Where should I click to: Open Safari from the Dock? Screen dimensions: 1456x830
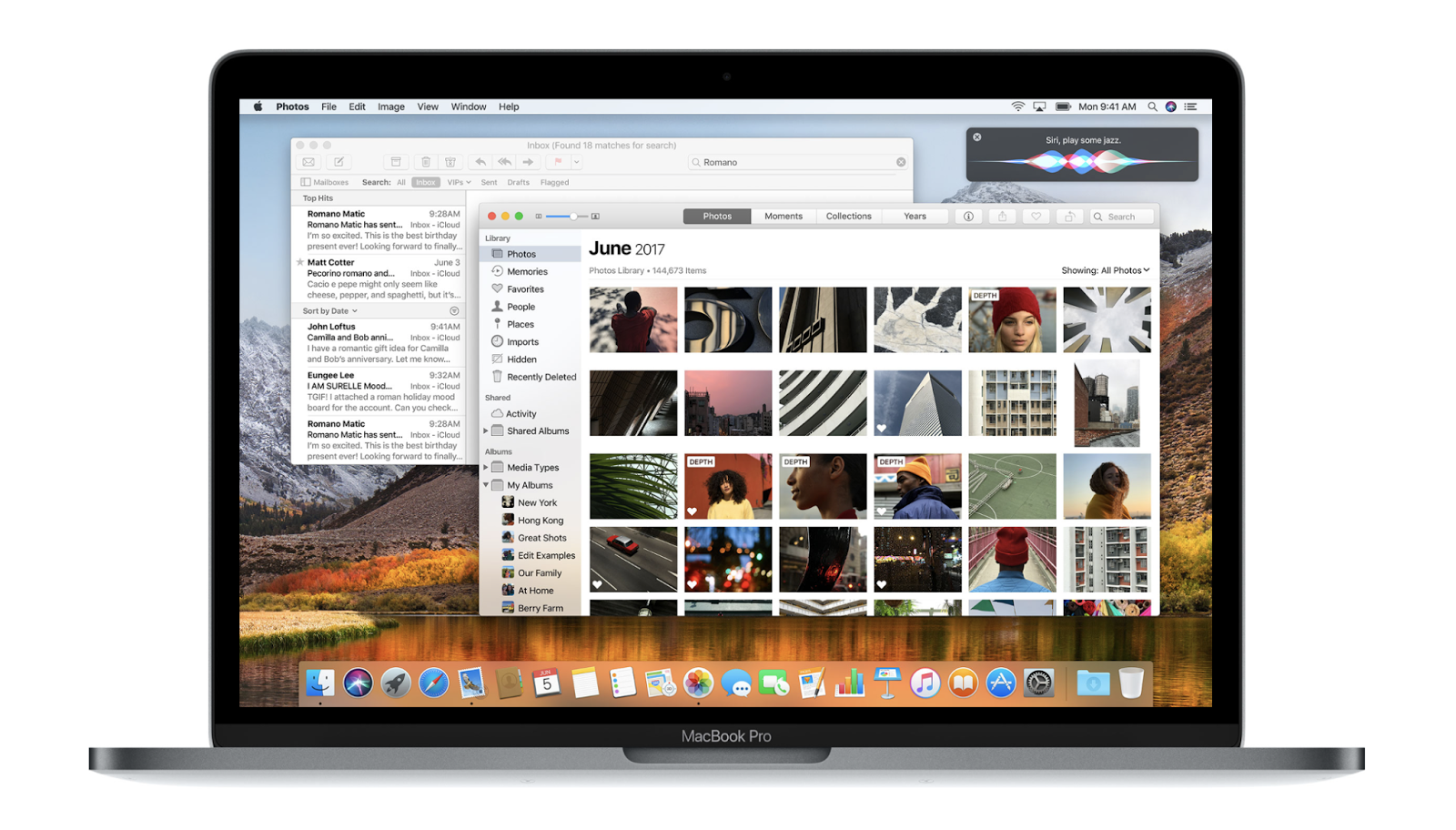point(433,683)
